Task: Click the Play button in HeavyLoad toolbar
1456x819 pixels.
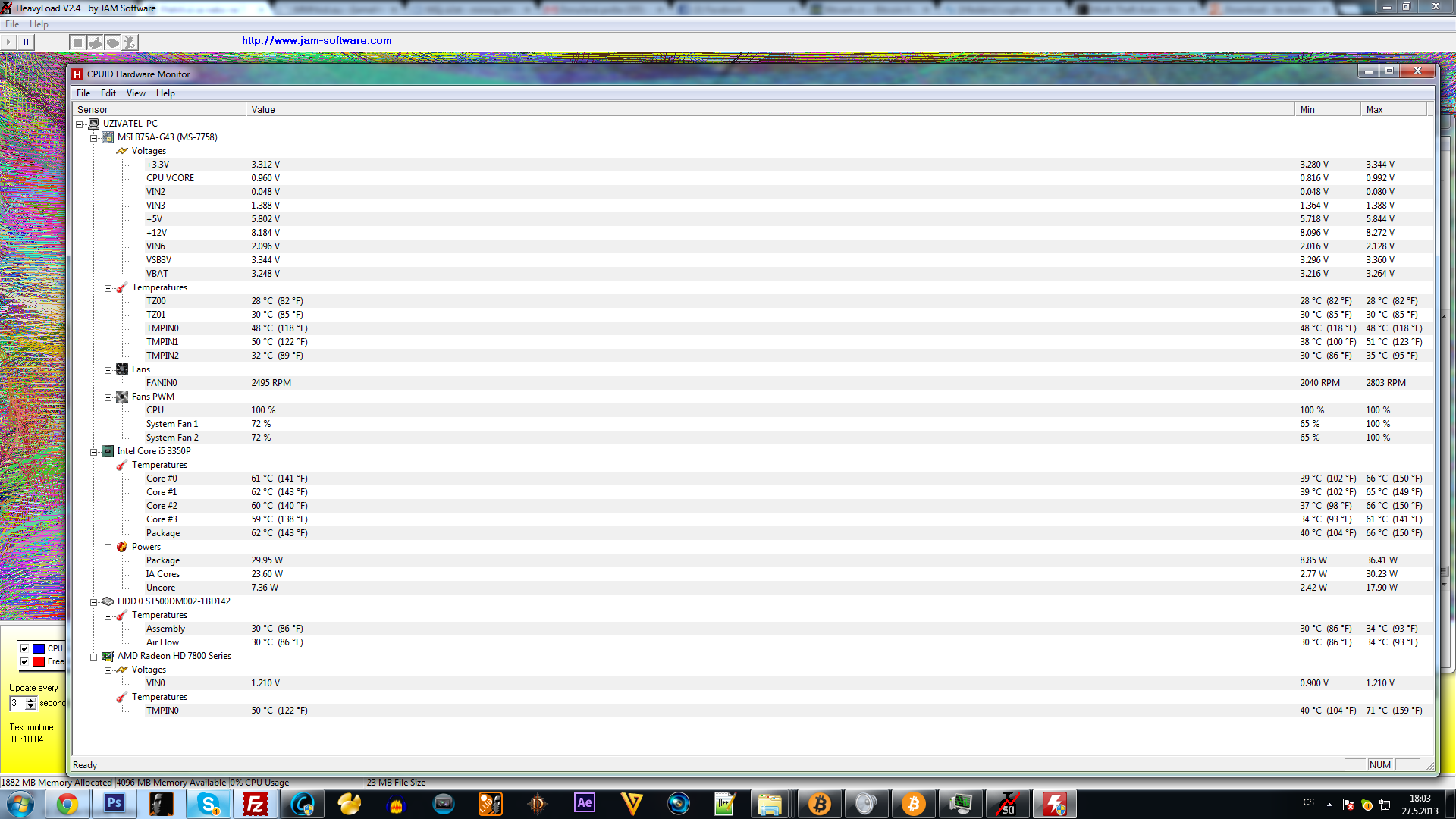Action: click(8, 42)
